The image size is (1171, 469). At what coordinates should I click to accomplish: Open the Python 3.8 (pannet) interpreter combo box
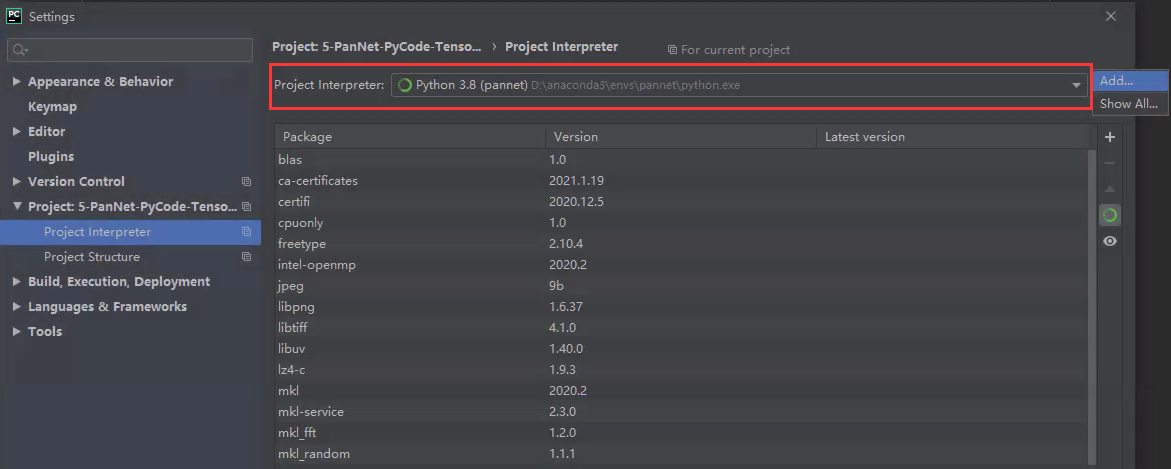point(739,85)
